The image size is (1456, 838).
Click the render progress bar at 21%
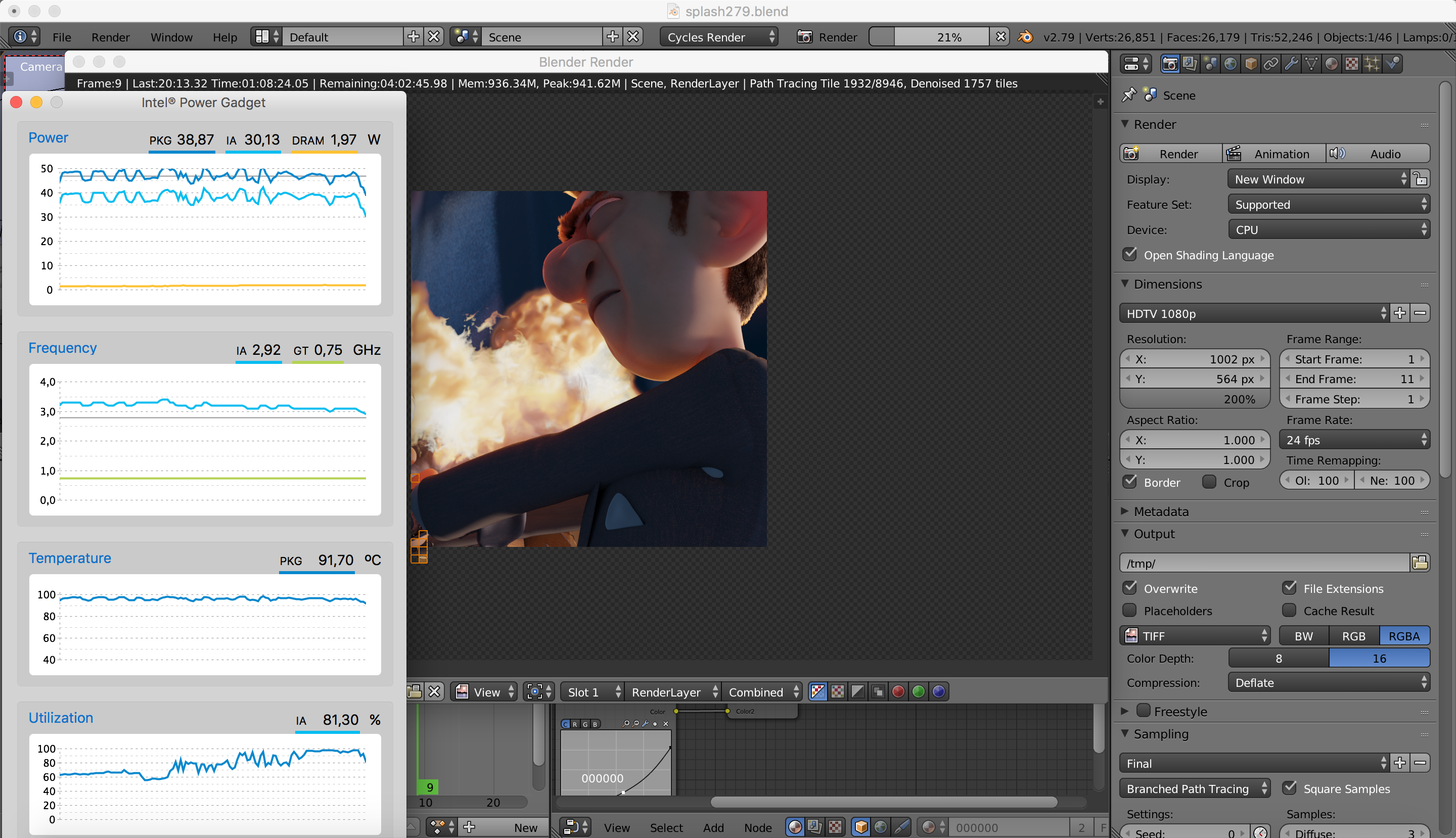click(929, 37)
